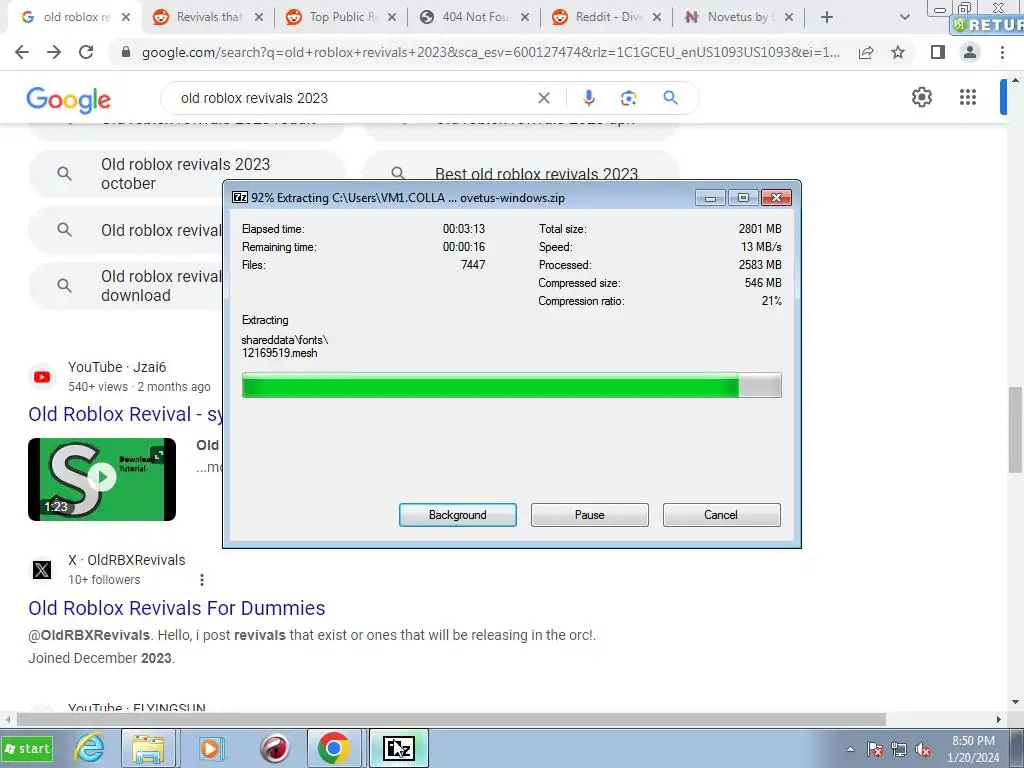Viewport: 1024px width, 768px height.
Task: Start voice search with the microphone icon
Action: (588, 98)
